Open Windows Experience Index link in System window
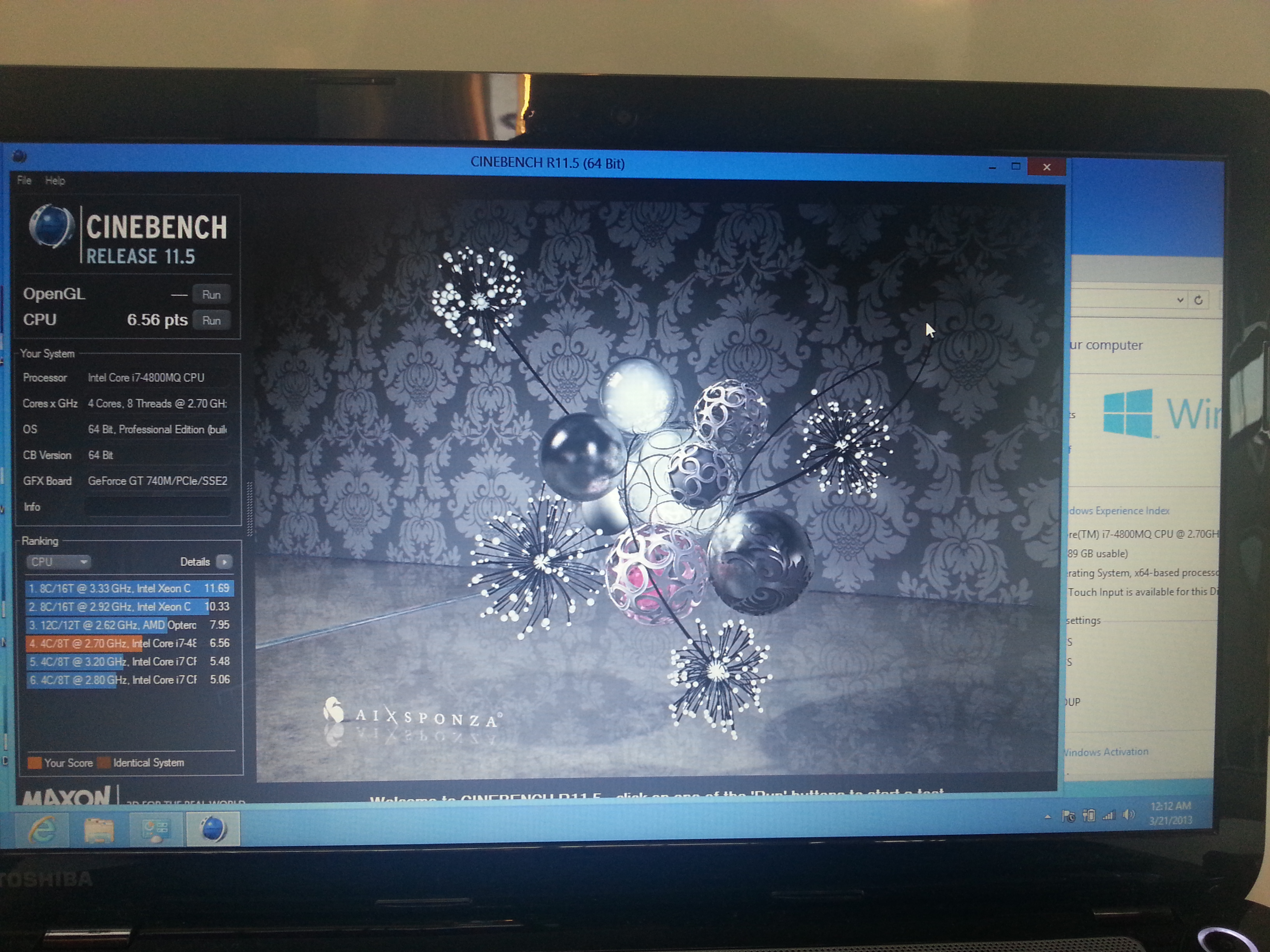 pos(1119,511)
